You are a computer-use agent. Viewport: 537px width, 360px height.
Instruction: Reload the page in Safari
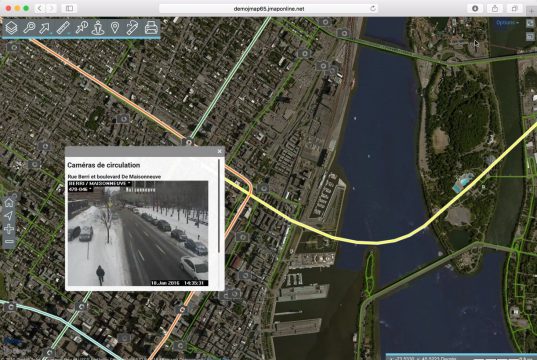[373, 9]
